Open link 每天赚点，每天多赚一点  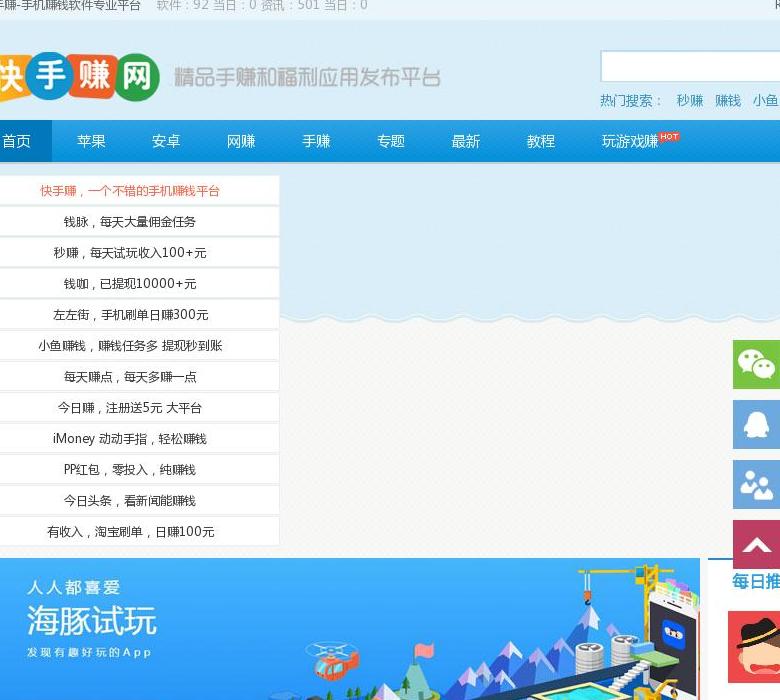point(130,377)
